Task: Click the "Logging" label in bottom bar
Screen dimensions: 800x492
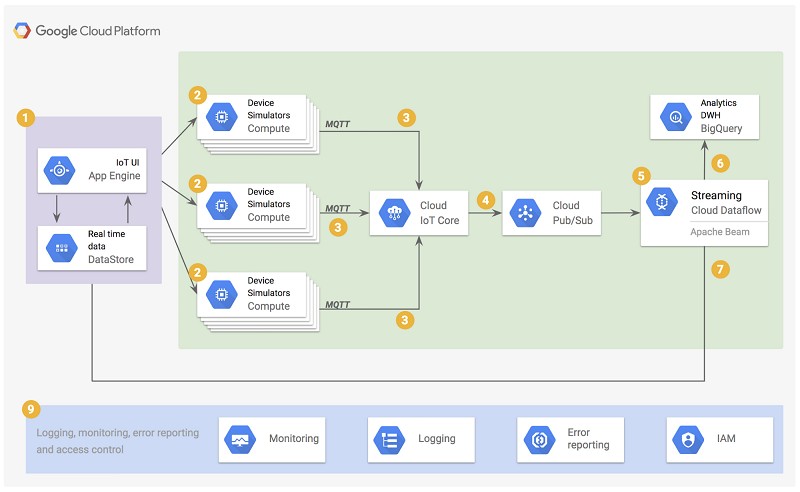Action: [x=437, y=439]
